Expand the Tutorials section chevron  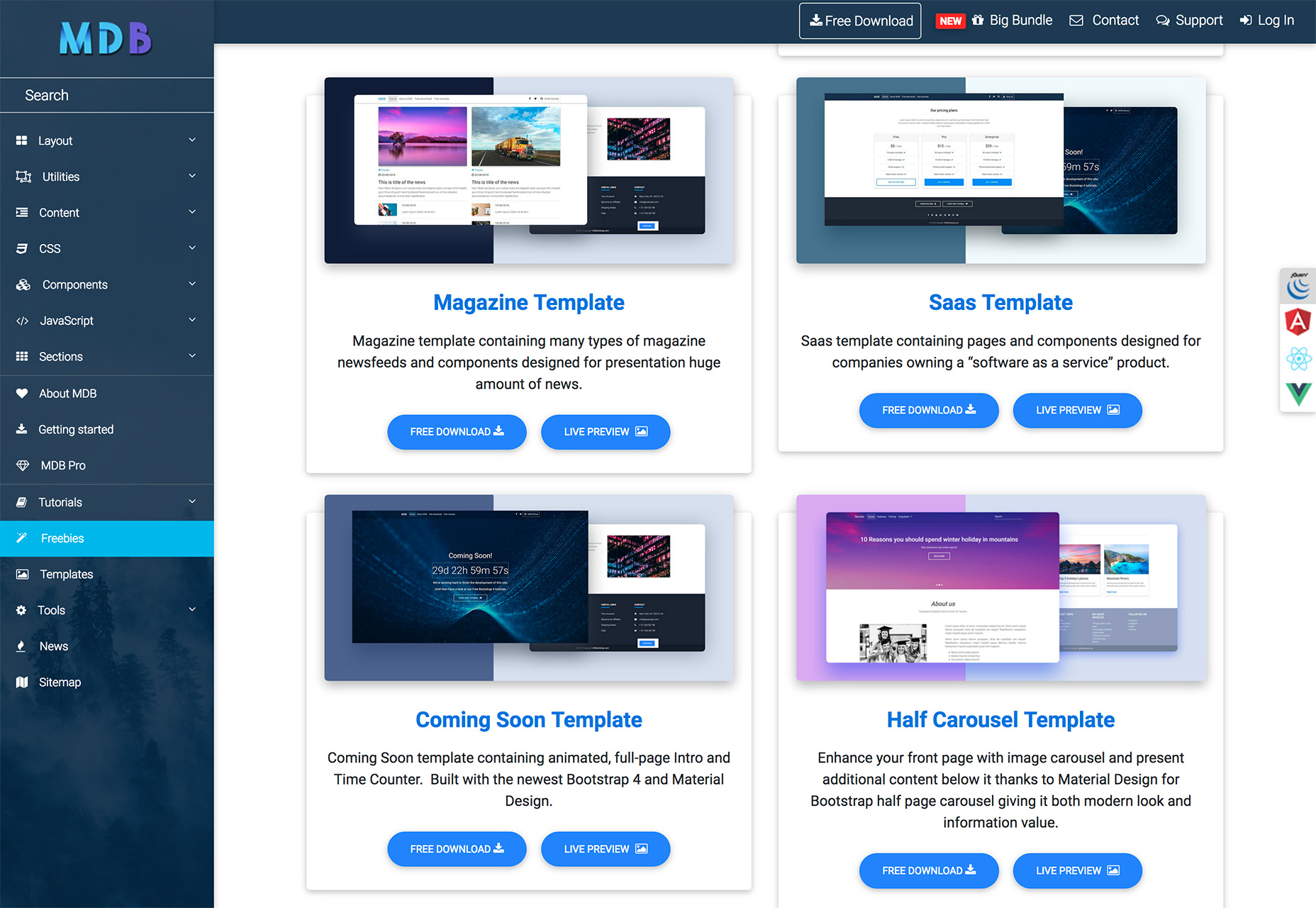192,502
